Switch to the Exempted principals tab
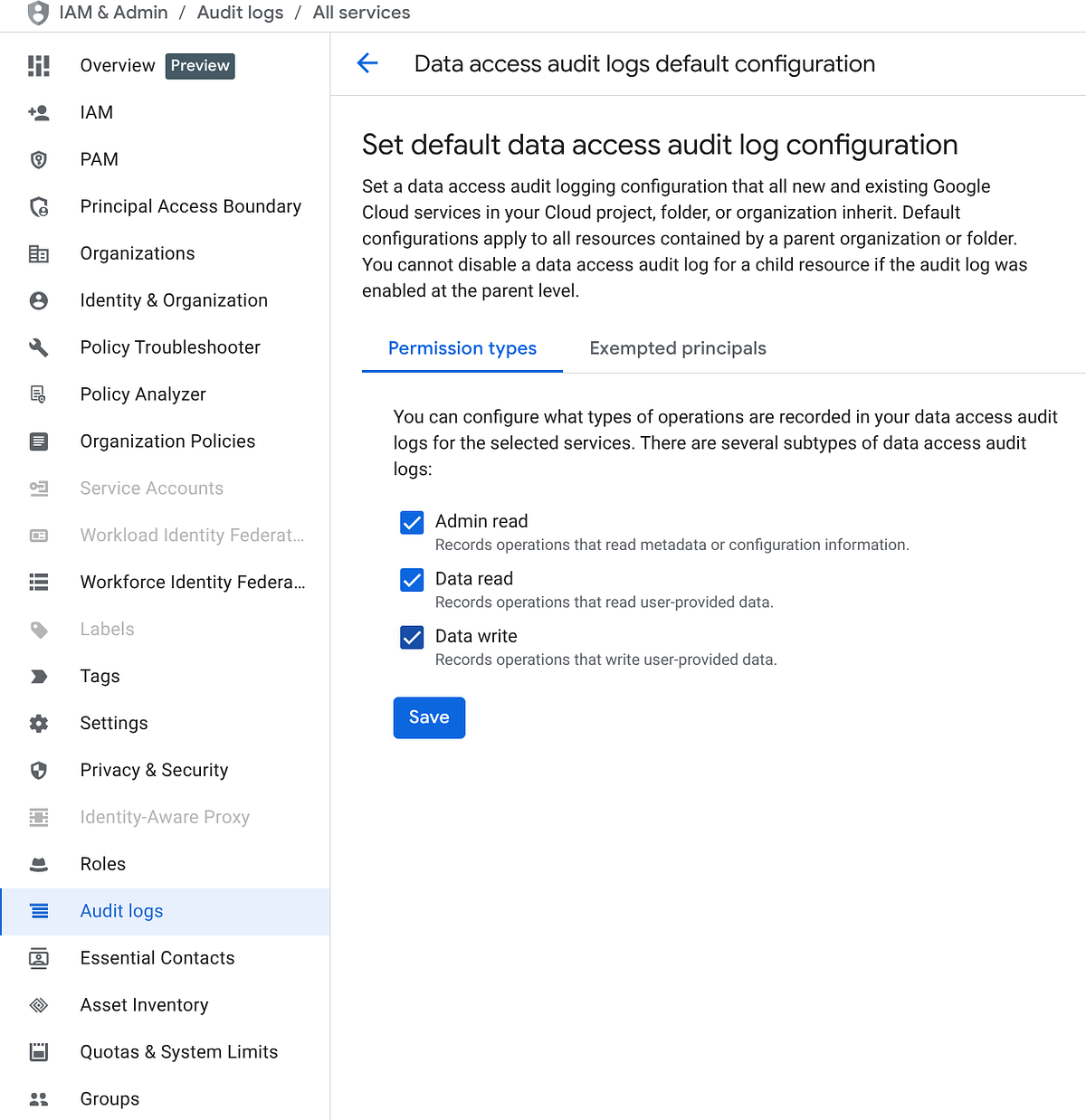Screen dimensions: 1086x1120 [677, 348]
